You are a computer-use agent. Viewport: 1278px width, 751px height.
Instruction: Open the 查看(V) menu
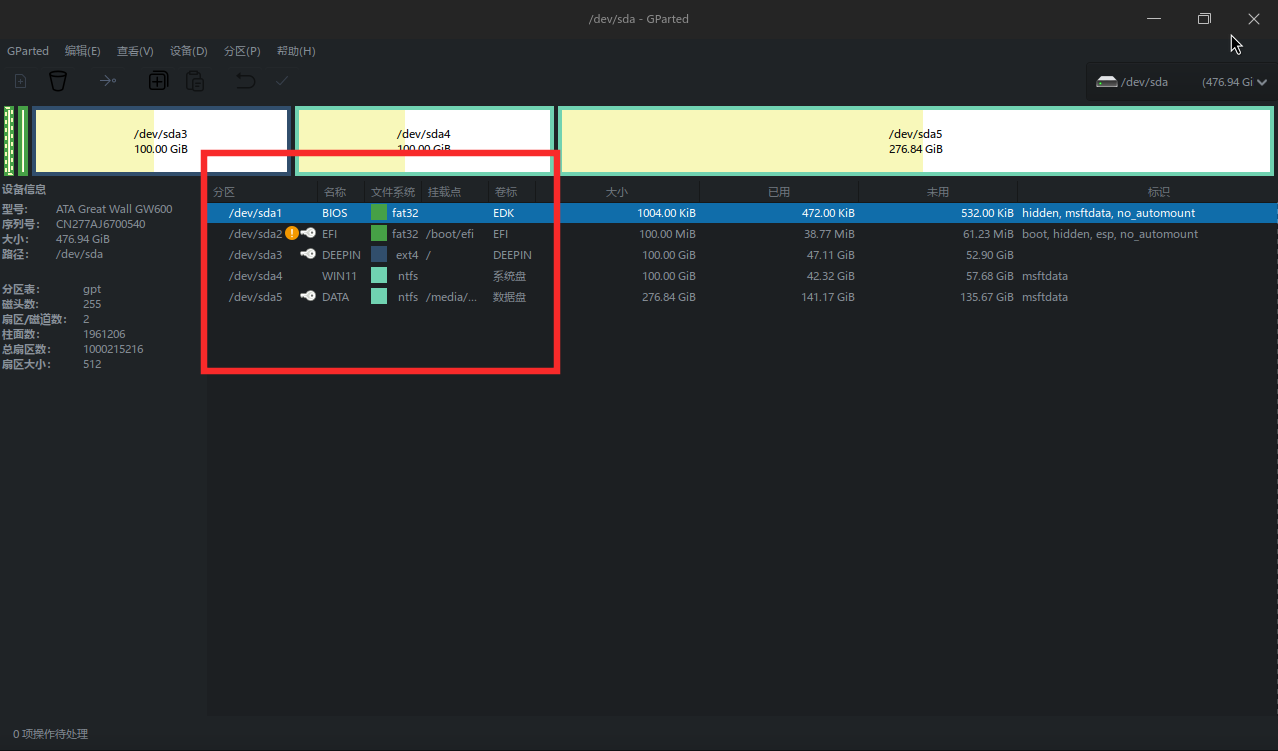[x=135, y=51]
